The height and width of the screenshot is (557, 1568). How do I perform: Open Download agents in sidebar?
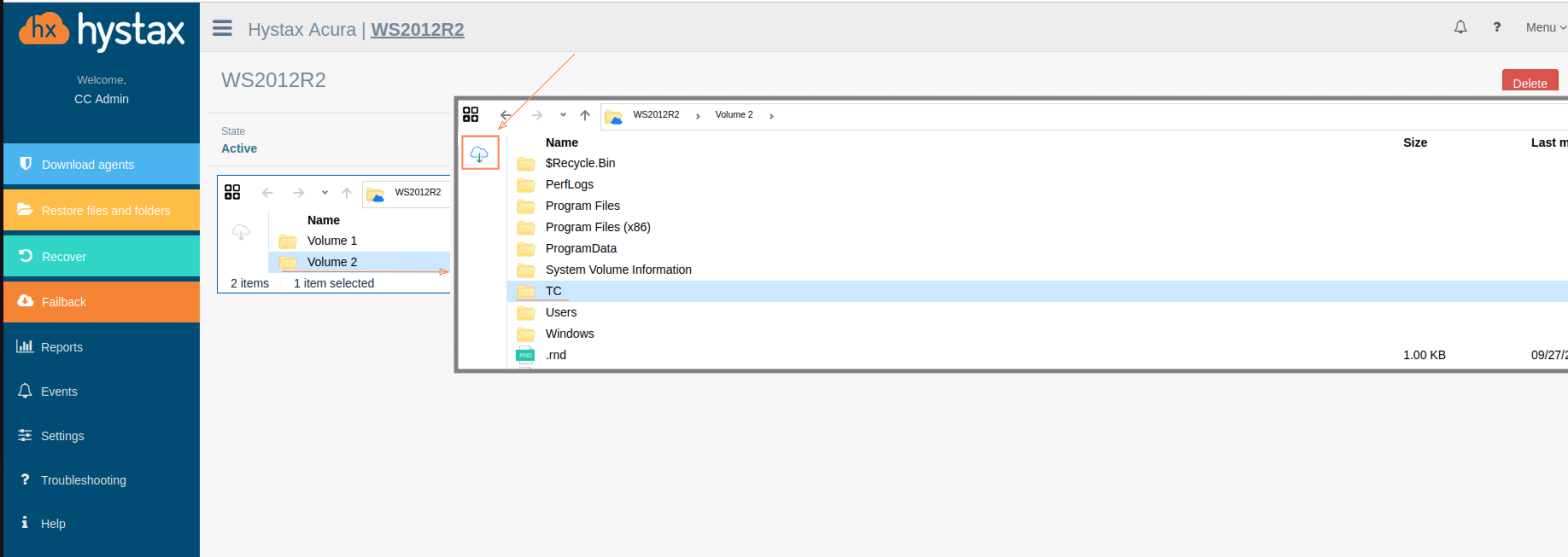(101, 164)
